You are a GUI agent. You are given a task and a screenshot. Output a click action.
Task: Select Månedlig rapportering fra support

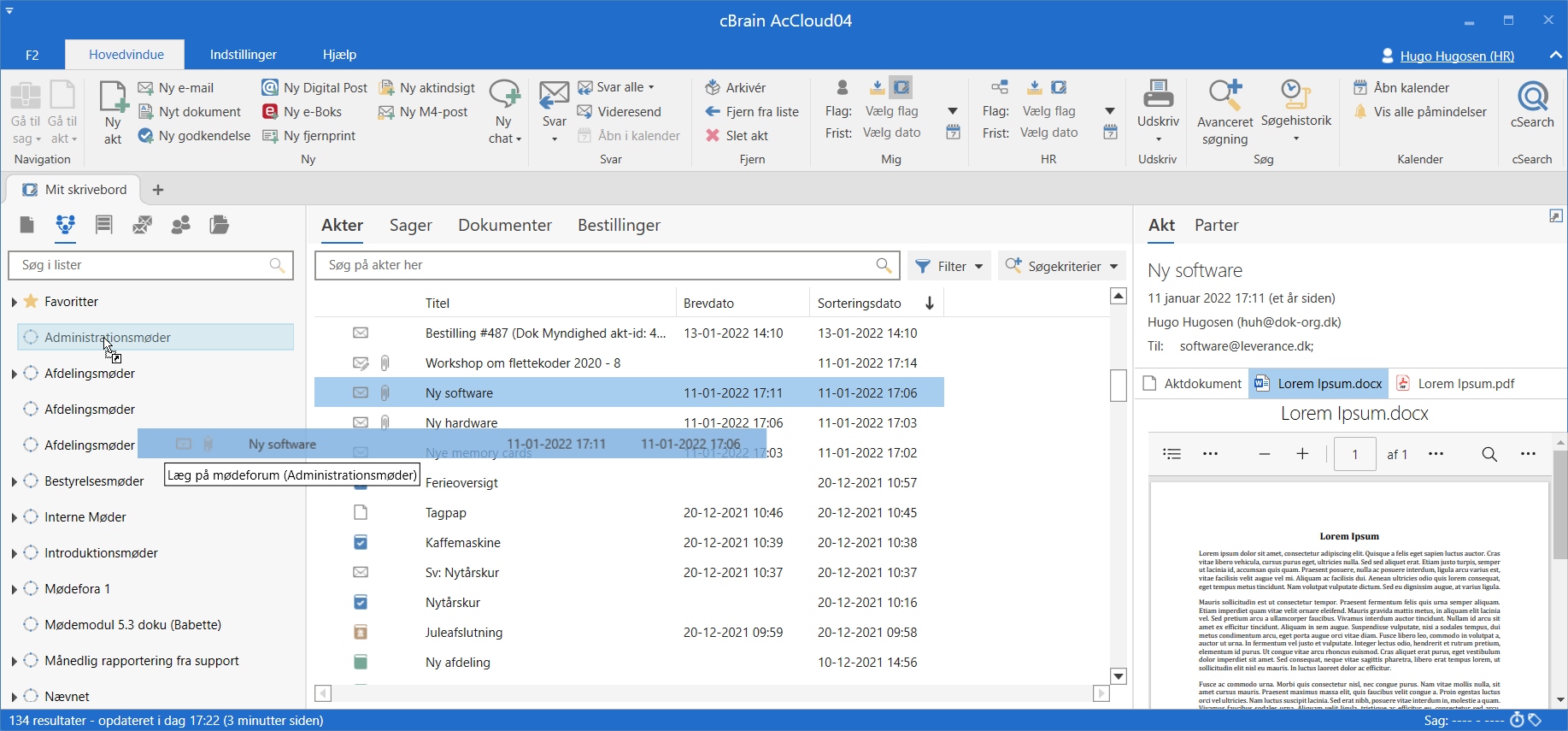coord(141,660)
